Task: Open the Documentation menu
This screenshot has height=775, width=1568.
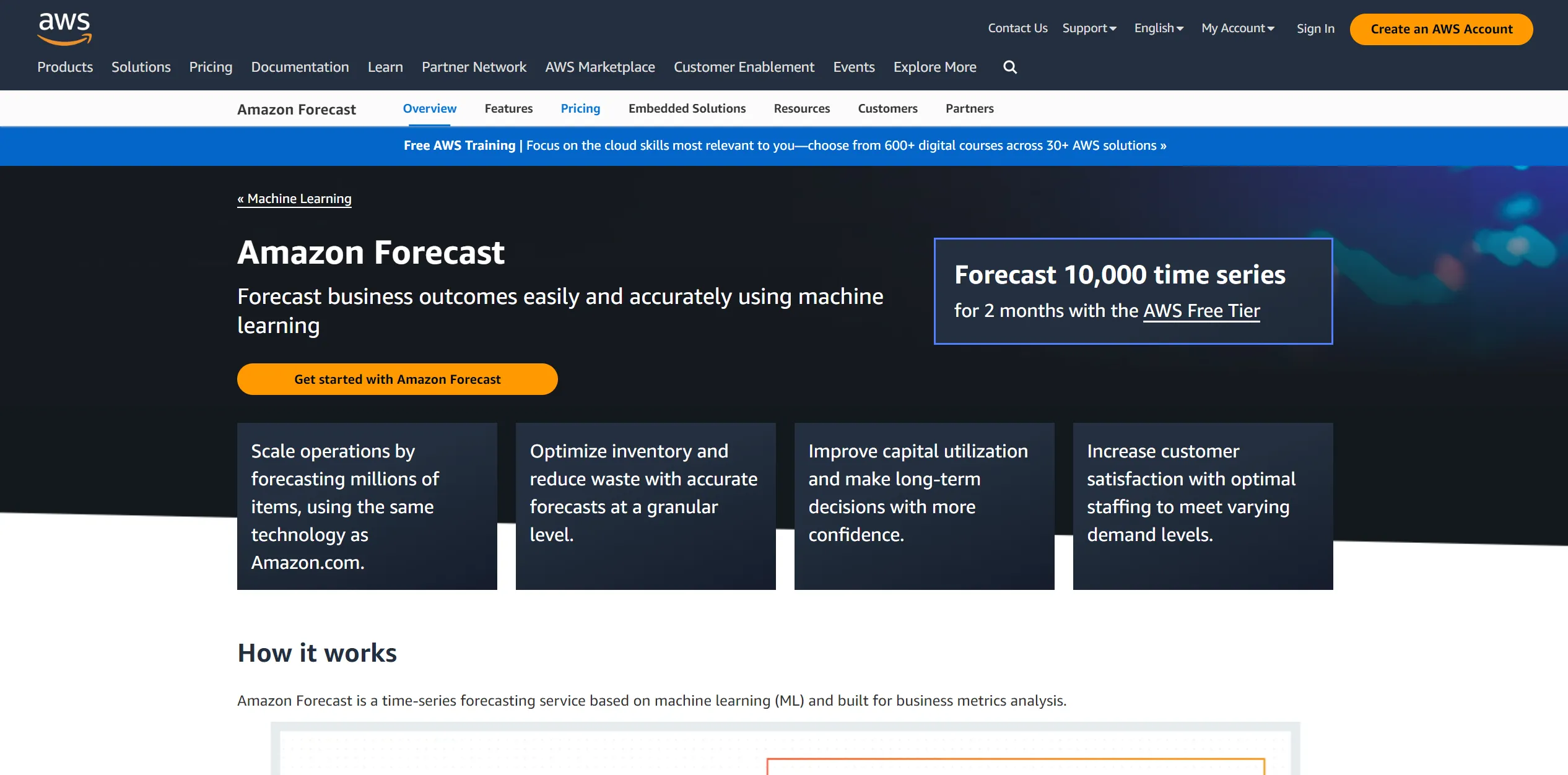Action: tap(300, 67)
